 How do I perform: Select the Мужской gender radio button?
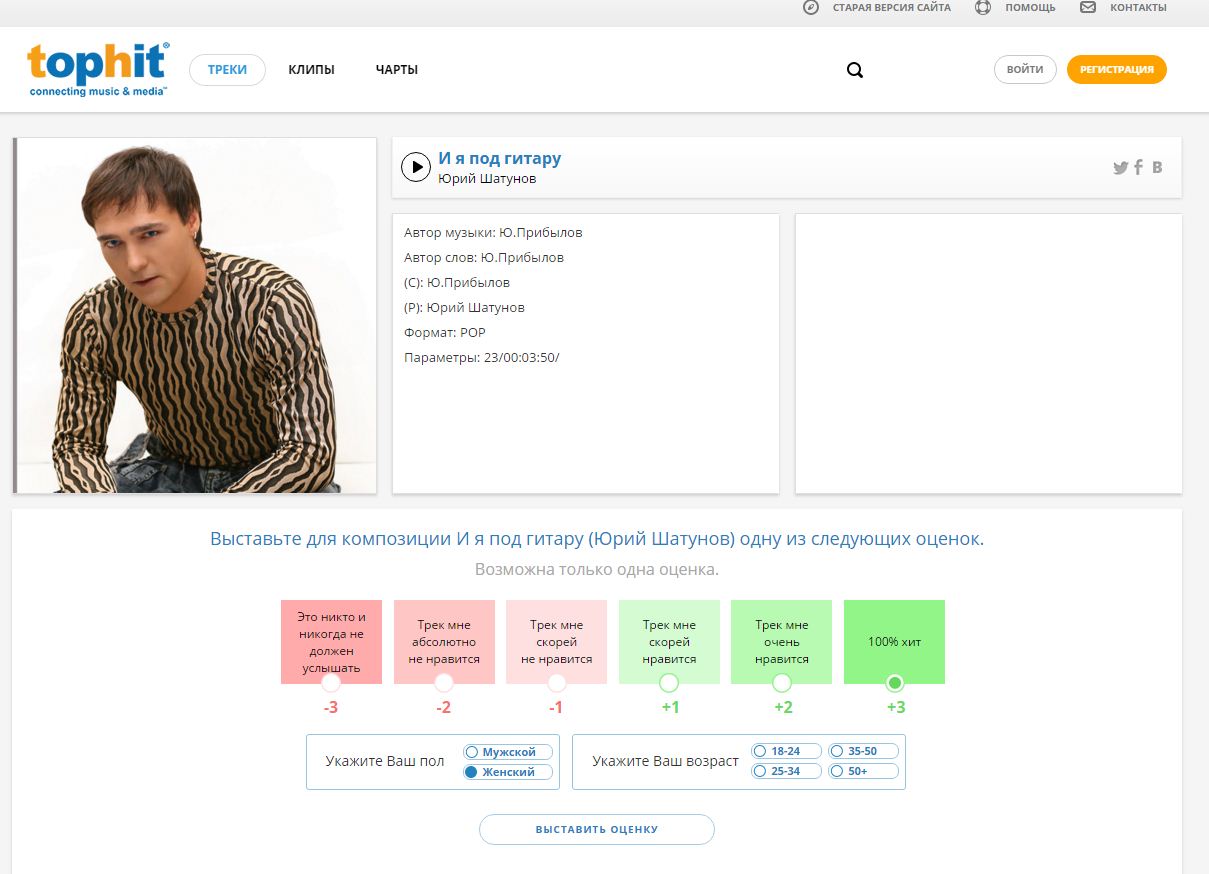coord(472,752)
